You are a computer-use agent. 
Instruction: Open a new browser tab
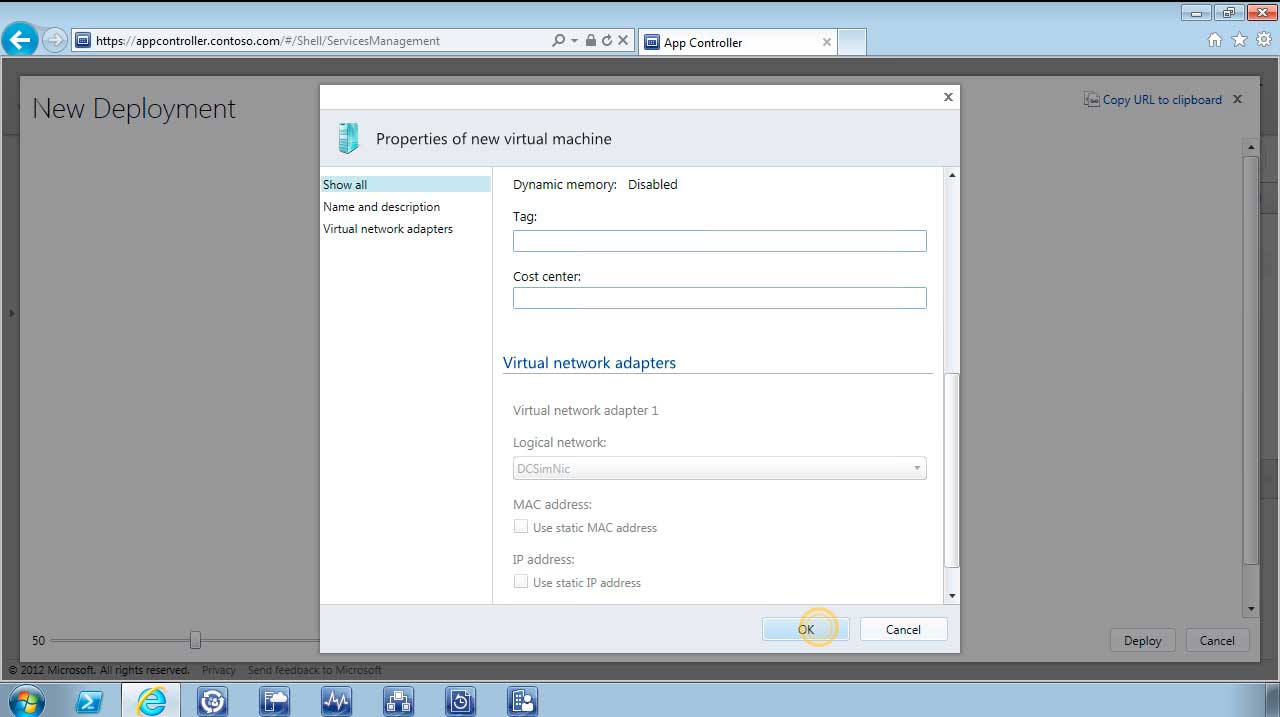(x=851, y=42)
